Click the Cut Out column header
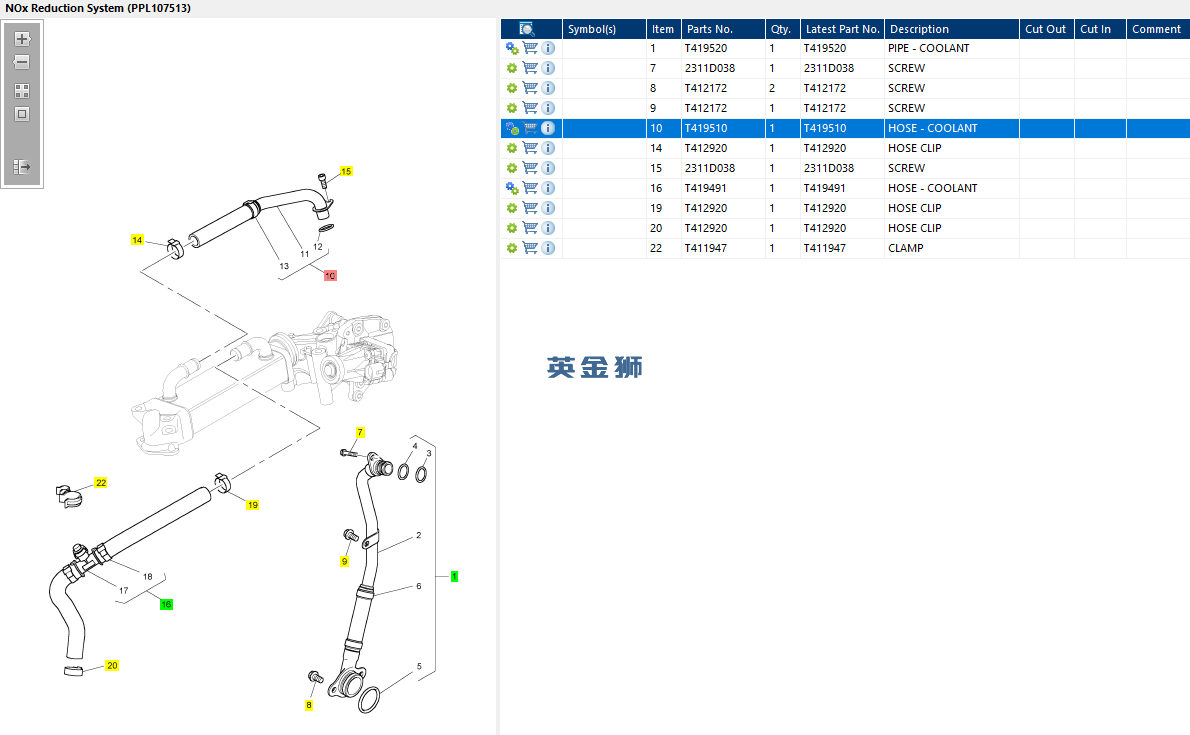Image resolution: width=1190 pixels, height=735 pixels. pyautogui.click(x=1047, y=29)
